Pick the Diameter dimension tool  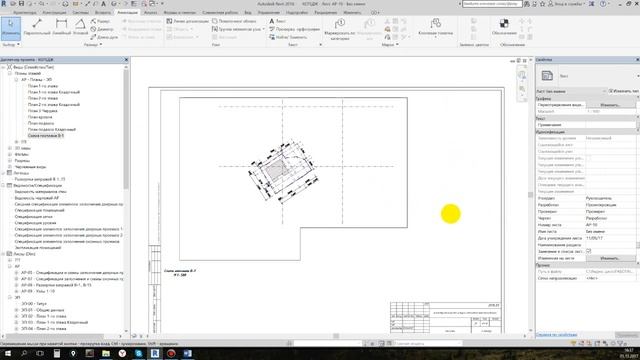point(102,29)
